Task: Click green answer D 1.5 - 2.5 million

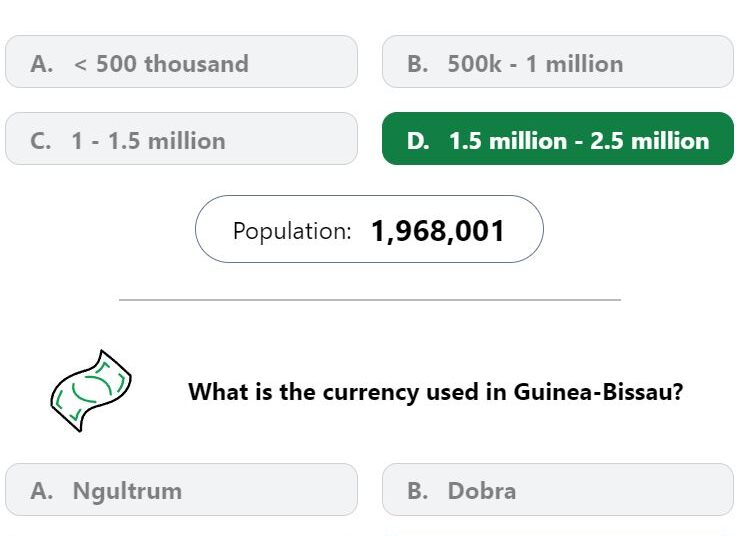Action: tap(558, 139)
